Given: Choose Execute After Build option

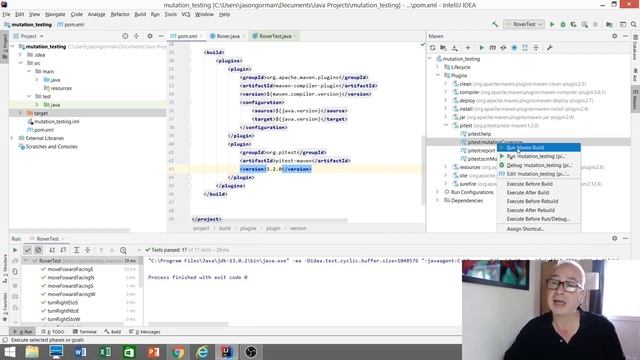Looking at the screenshot, I should coord(538,193).
